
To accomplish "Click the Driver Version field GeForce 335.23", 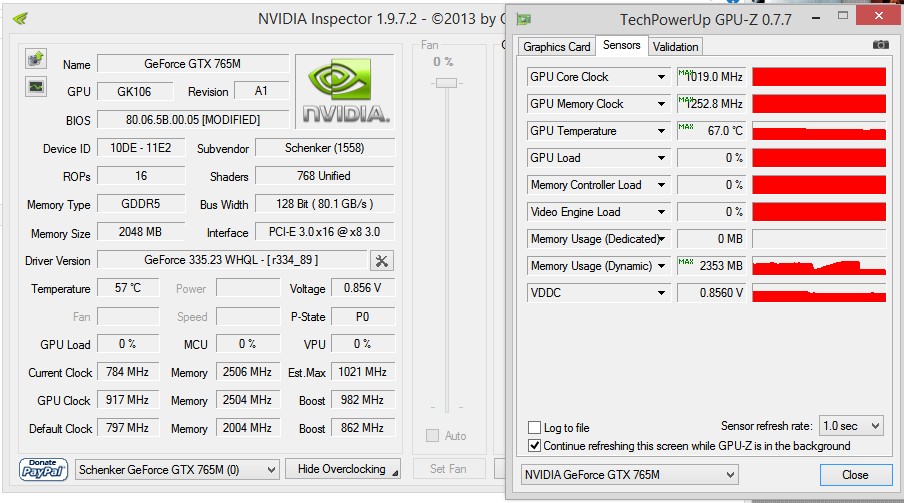I will tap(232, 260).
